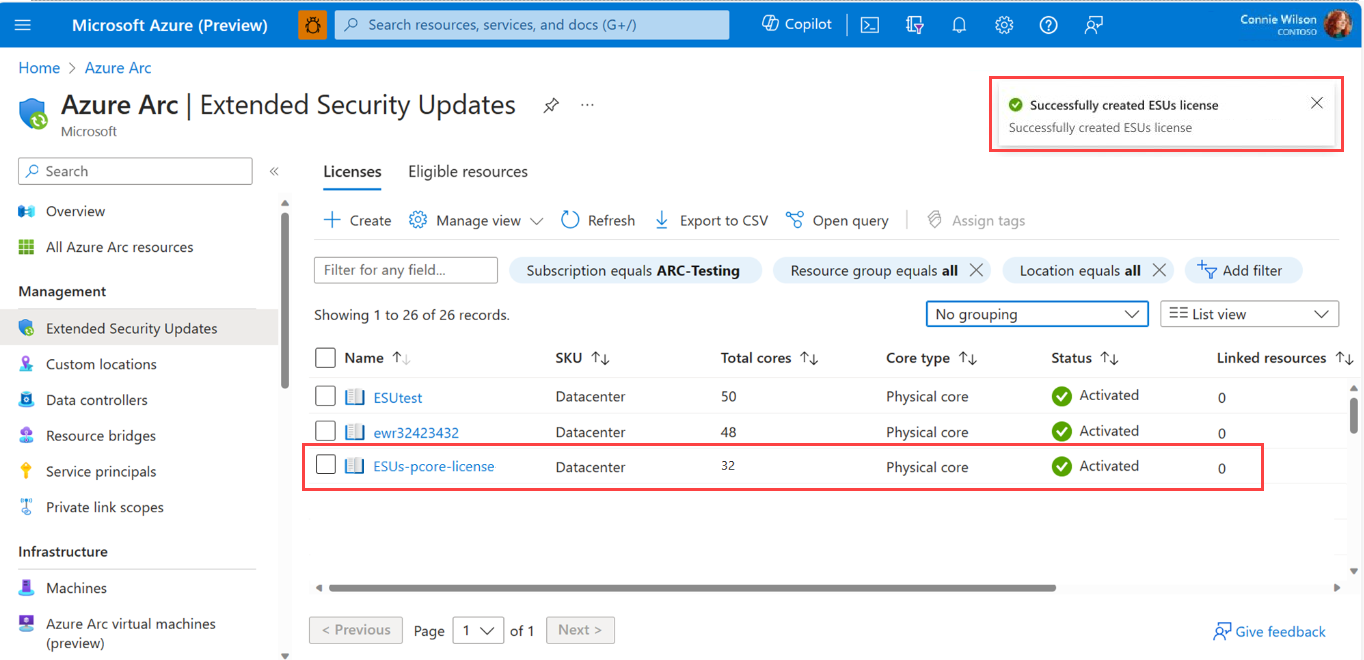The height and width of the screenshot is (660, 1364).
Task: Click Create to add a license
Action: tap(357, 220)
